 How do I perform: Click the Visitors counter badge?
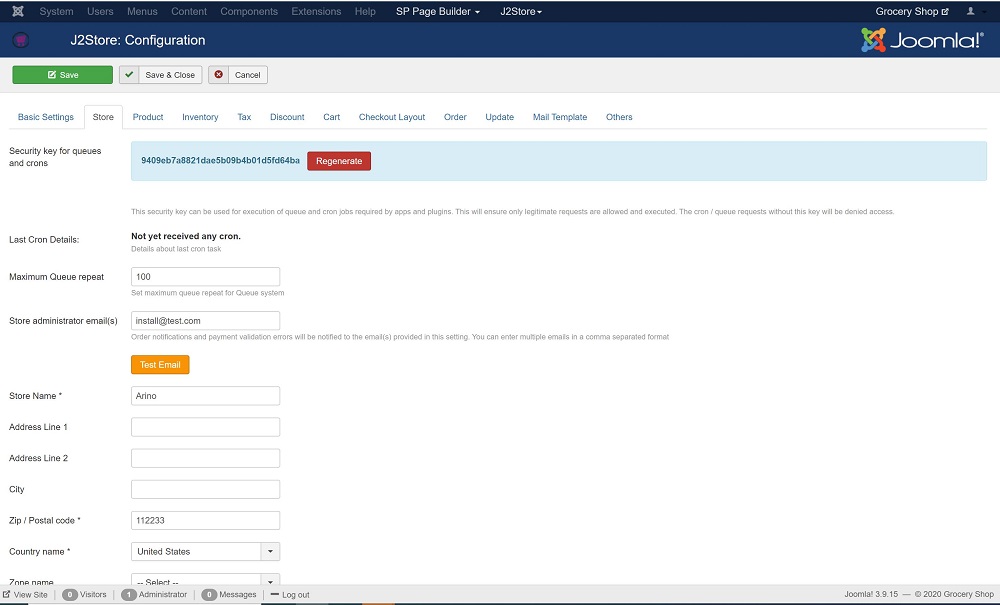click(x=70, y=594)
